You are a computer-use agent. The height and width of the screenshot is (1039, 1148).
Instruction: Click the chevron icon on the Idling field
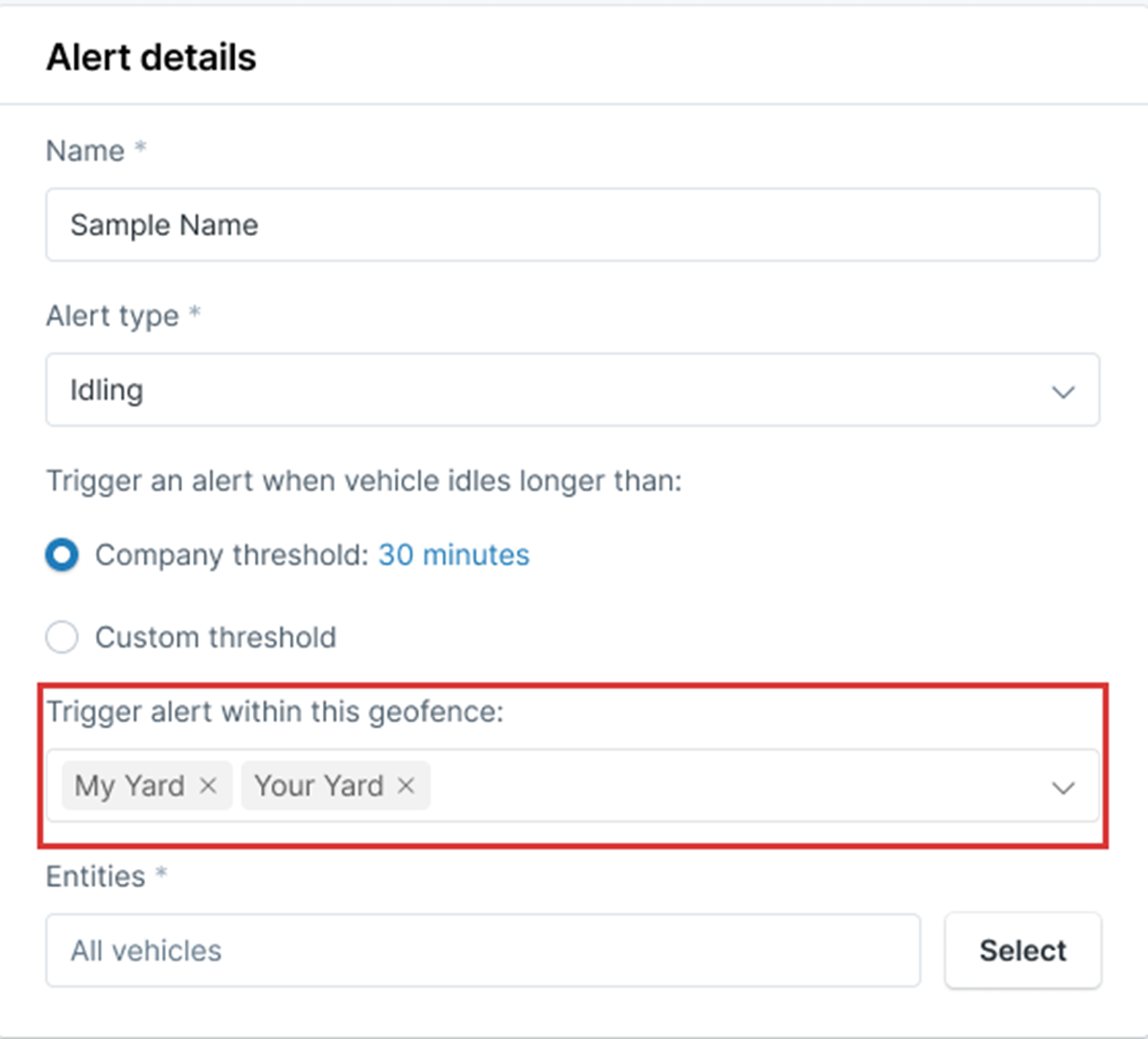1064,391
